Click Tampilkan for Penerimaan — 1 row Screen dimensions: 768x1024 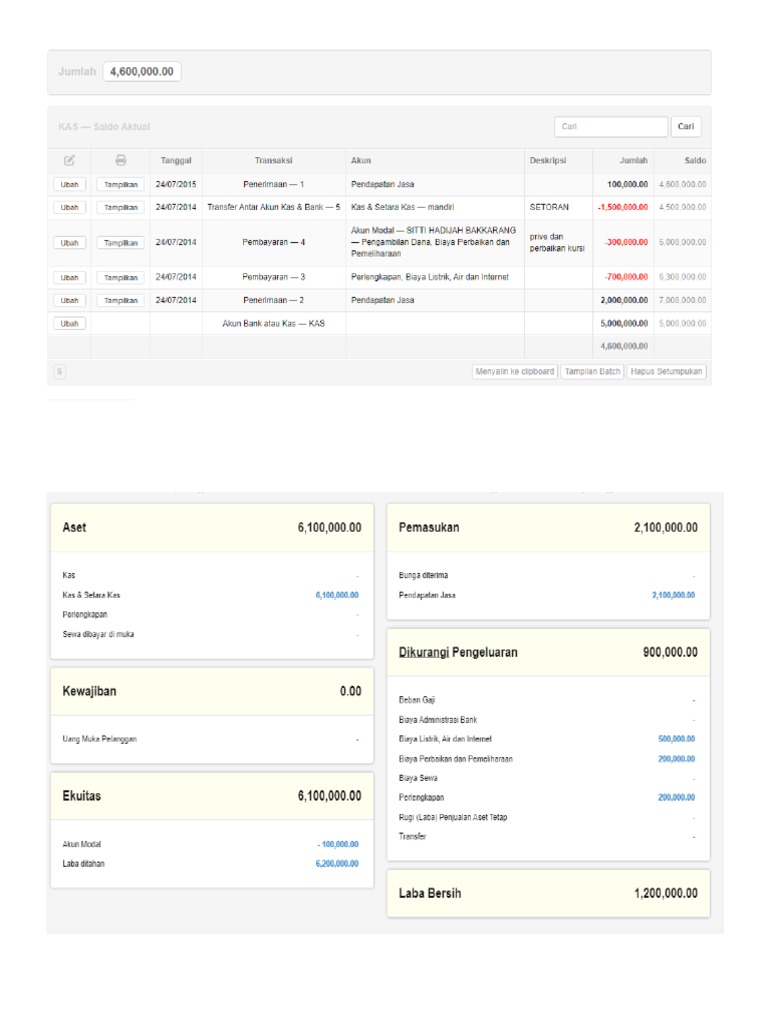click(x=121, y=185)
